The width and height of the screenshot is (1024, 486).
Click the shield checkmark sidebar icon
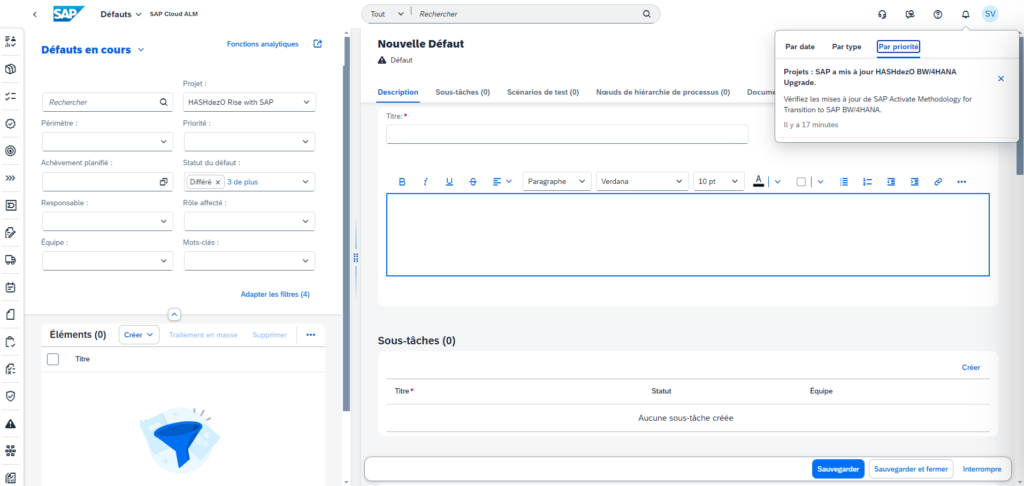10,396
